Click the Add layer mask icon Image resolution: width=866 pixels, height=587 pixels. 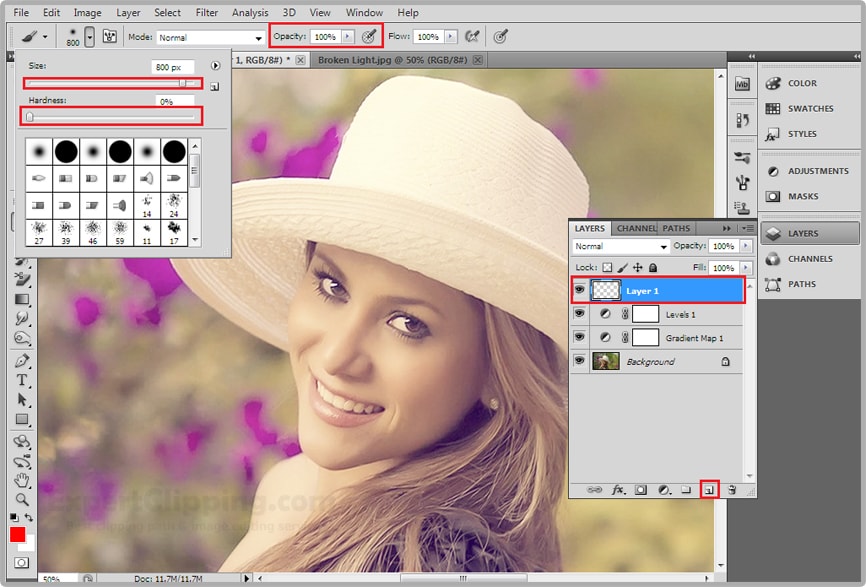click(640, 490)
